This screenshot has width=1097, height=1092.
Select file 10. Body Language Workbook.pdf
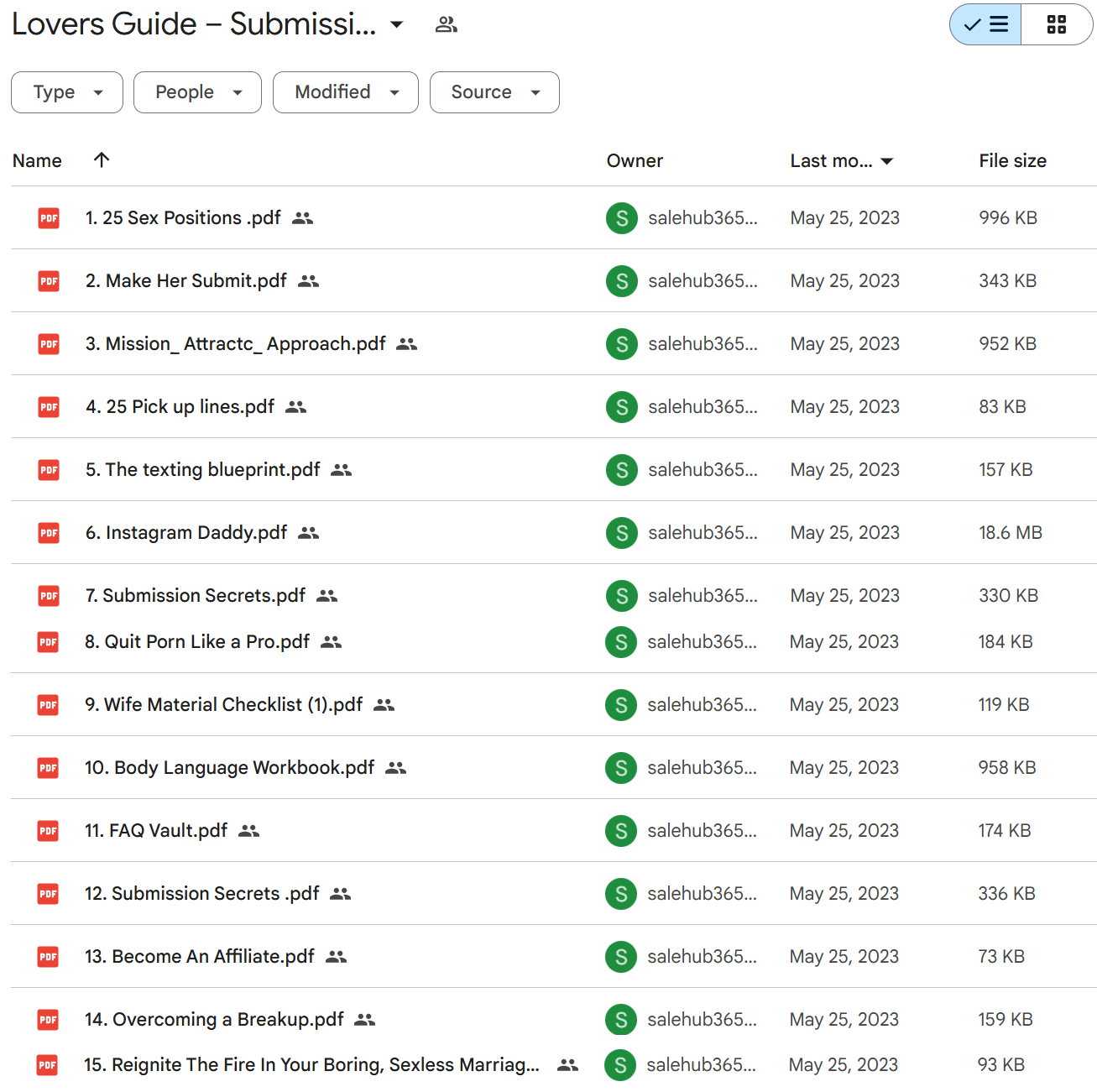click(553, 768)
